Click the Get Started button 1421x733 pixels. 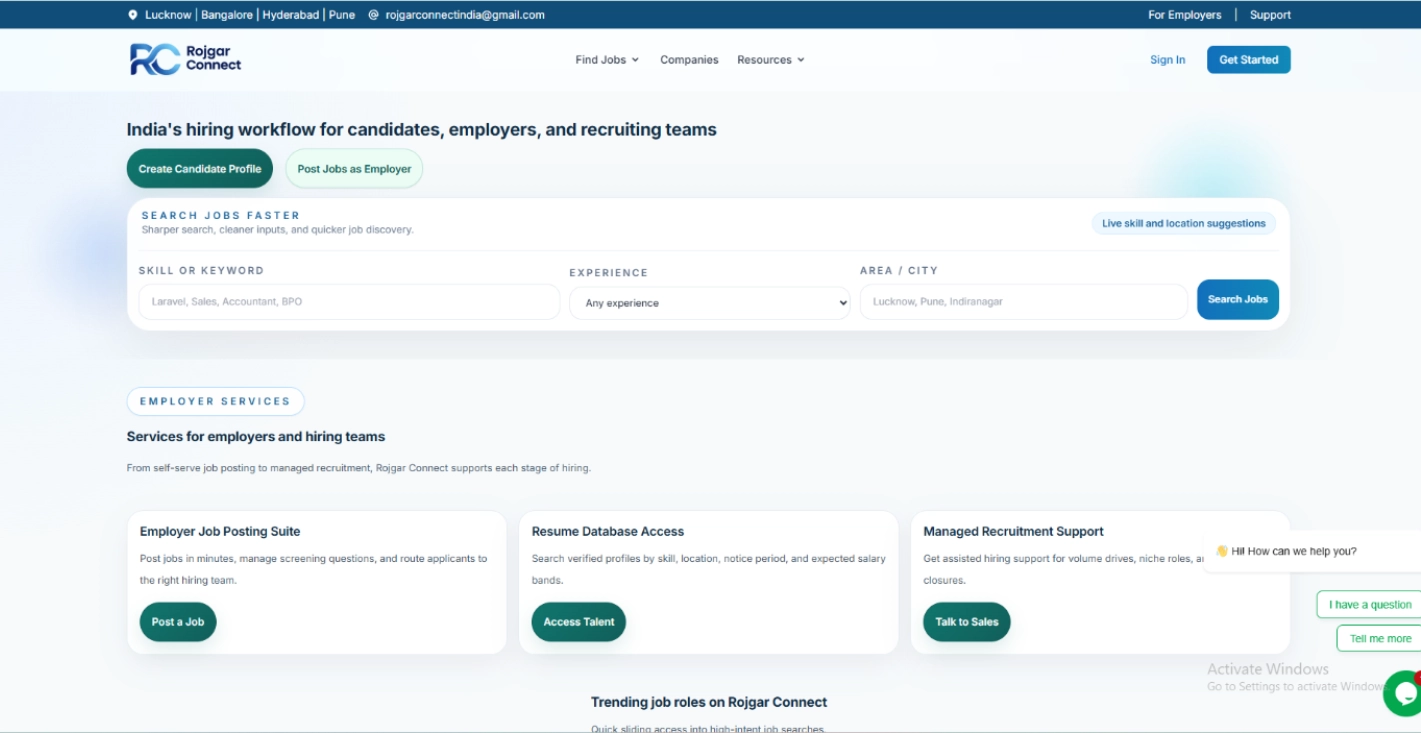click(x=1248, y=60)
